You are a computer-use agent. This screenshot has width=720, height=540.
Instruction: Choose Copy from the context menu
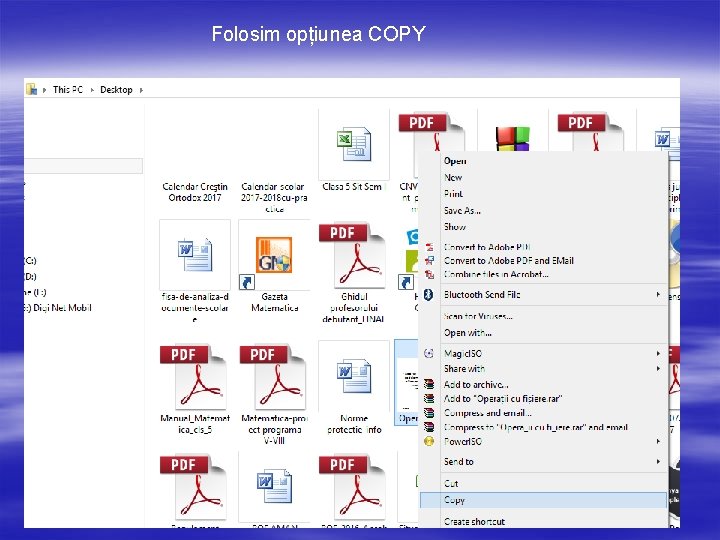pyautogui.click(x=543, y=500)
